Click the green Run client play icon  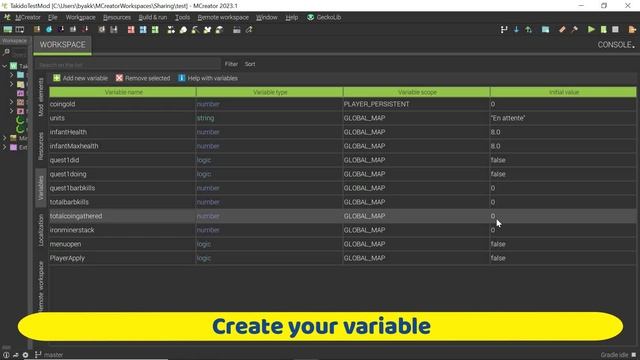pos(591,29)
